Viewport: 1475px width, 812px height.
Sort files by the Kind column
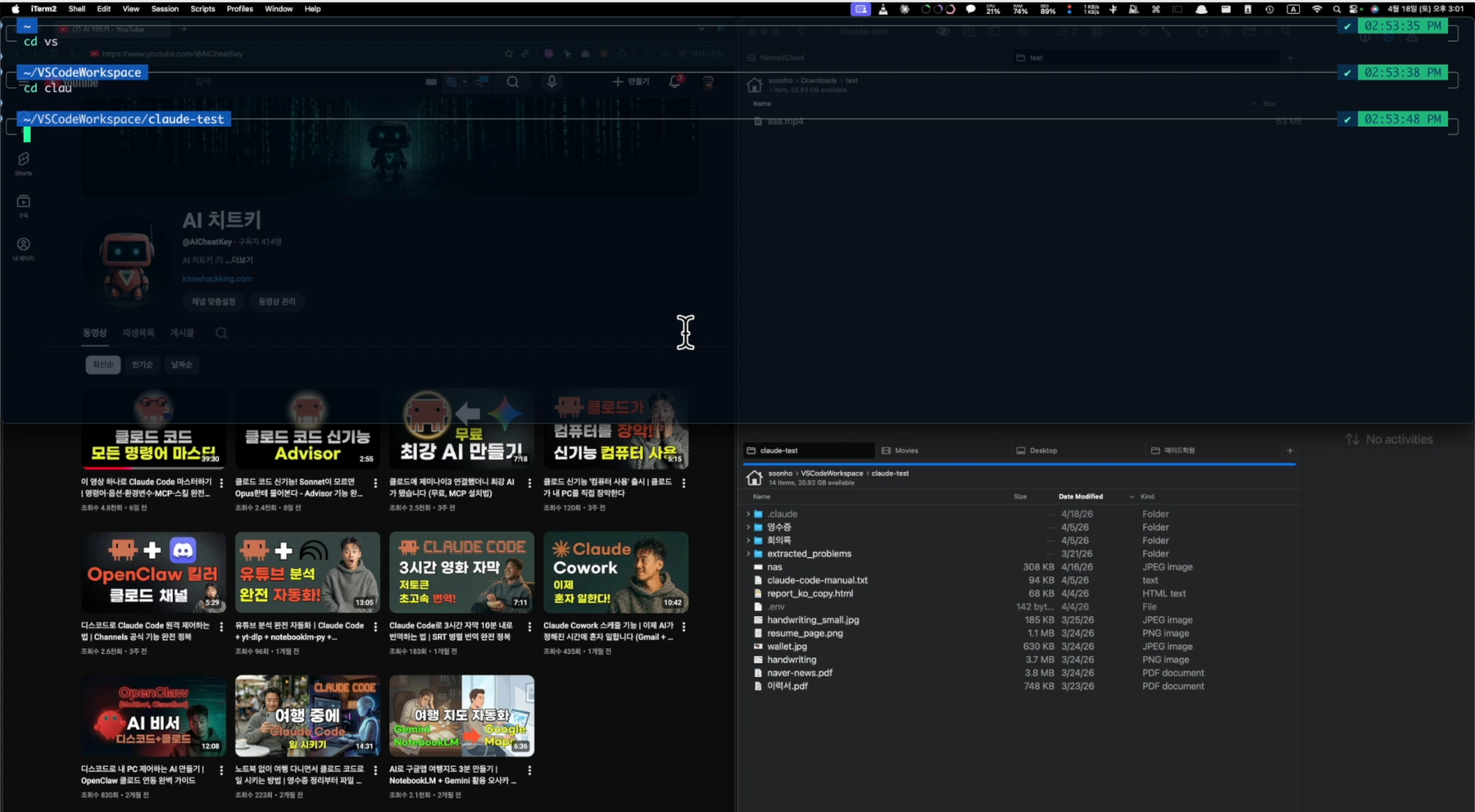coord(1147,497)
